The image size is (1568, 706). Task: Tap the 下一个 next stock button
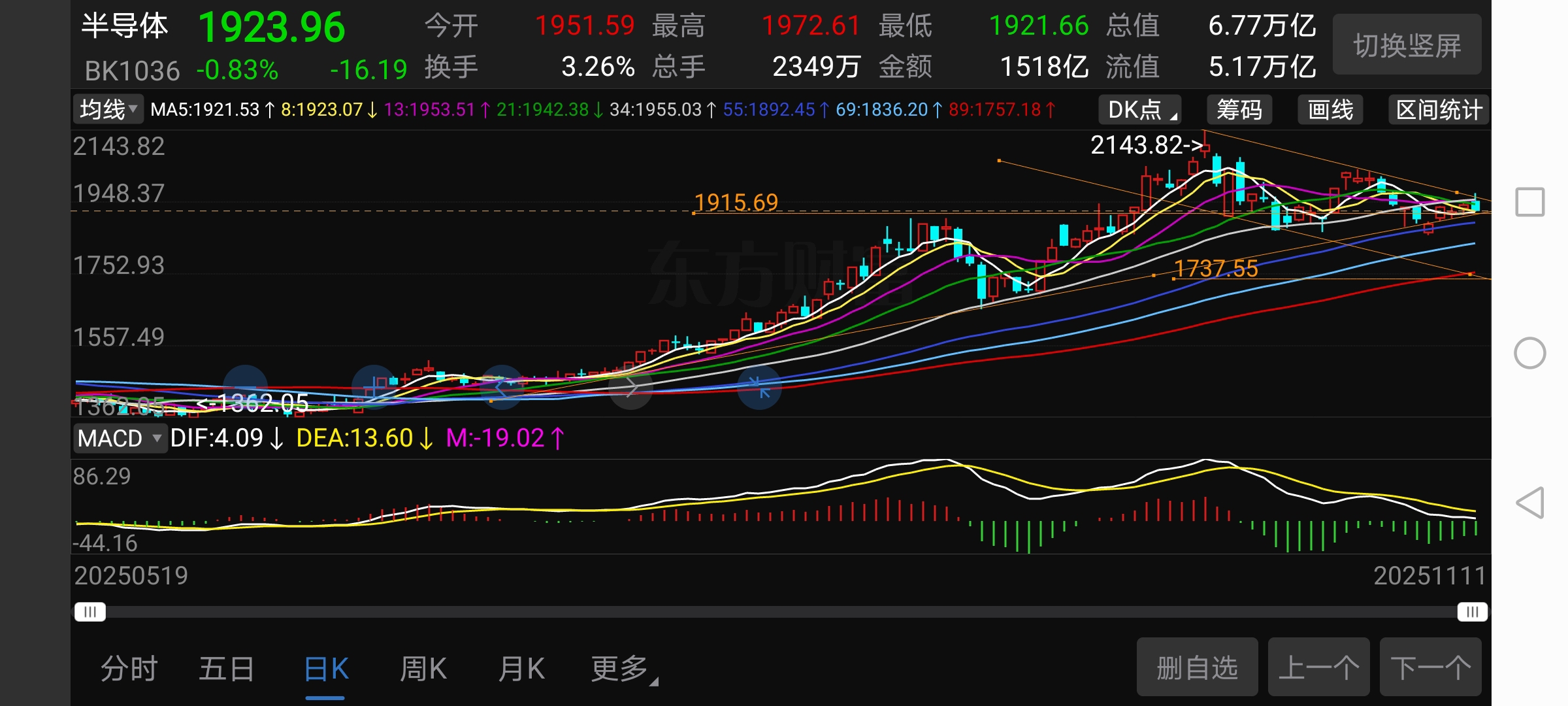pyautogui.click(x=1430, y=667)
